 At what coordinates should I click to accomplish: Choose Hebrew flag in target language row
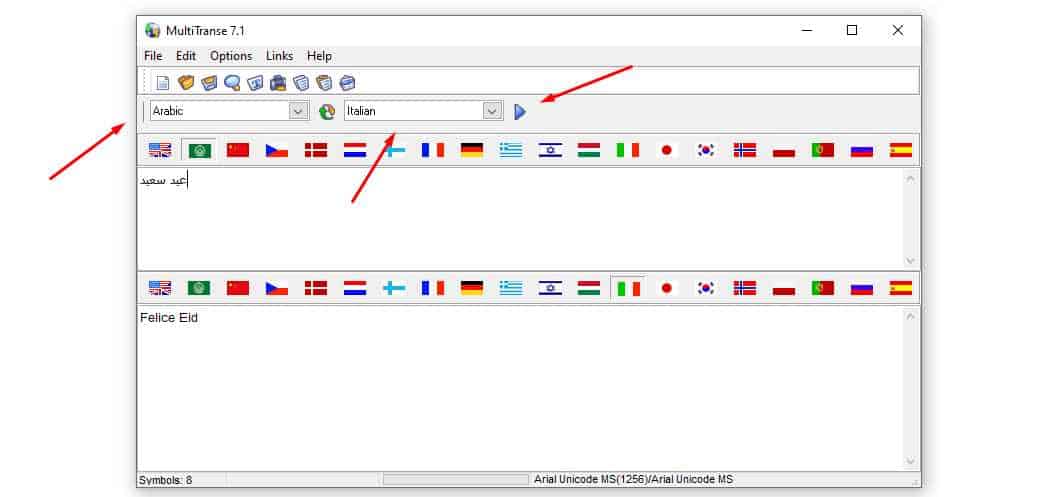[x=550, y=288]
